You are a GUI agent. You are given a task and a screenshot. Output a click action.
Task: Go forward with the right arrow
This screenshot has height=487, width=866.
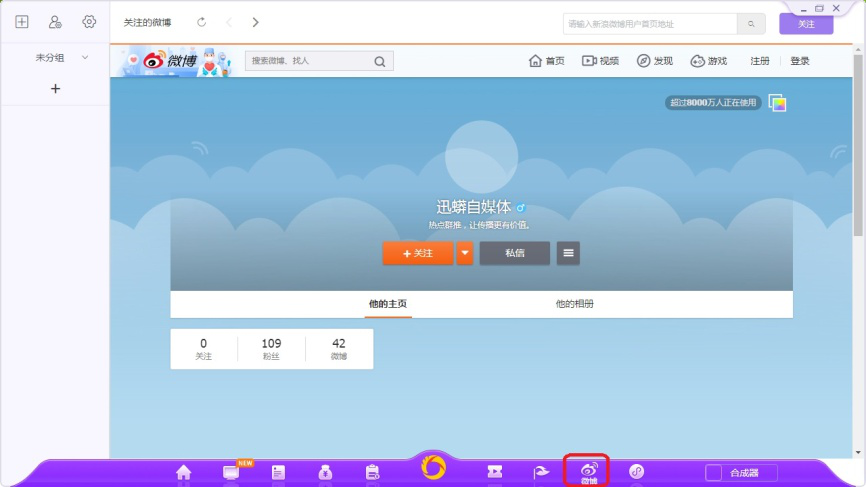(255, 22)
